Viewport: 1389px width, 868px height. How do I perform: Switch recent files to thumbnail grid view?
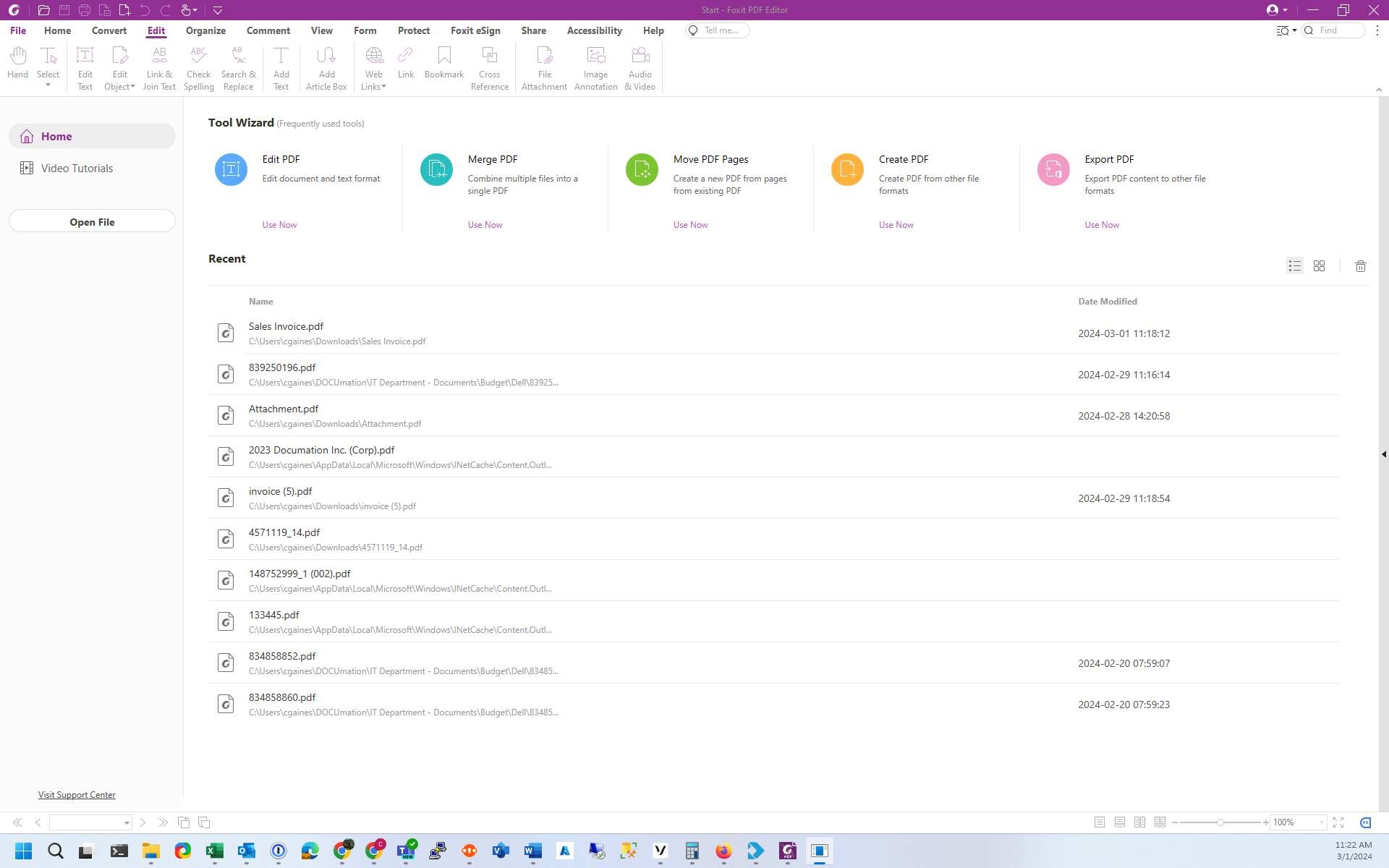1319,266
